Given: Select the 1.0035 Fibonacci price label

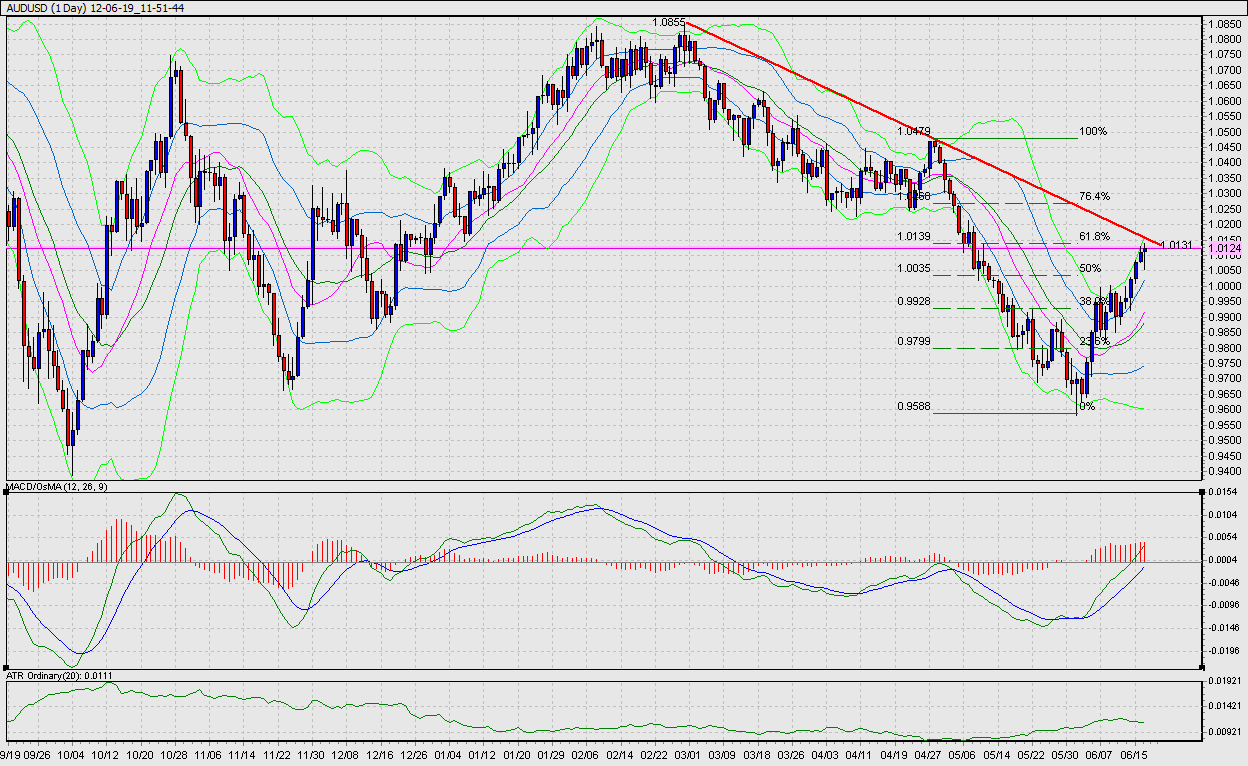Looking at the screenshot, I should point(914,268).
